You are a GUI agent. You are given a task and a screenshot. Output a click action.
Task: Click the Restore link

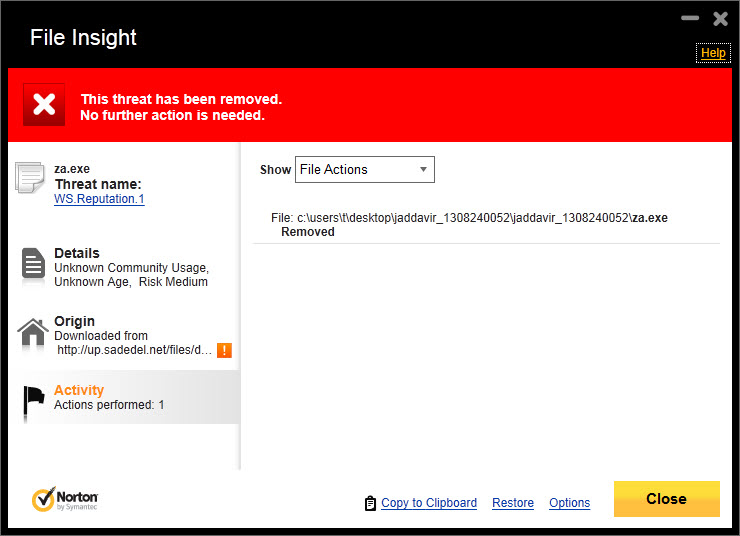click(513, 503)
